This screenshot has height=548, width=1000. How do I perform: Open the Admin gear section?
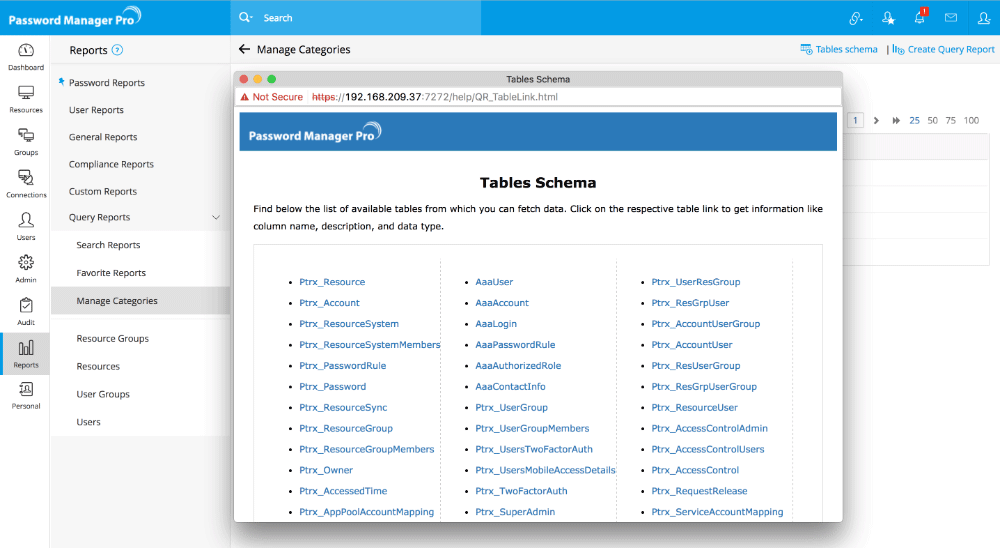26,269
